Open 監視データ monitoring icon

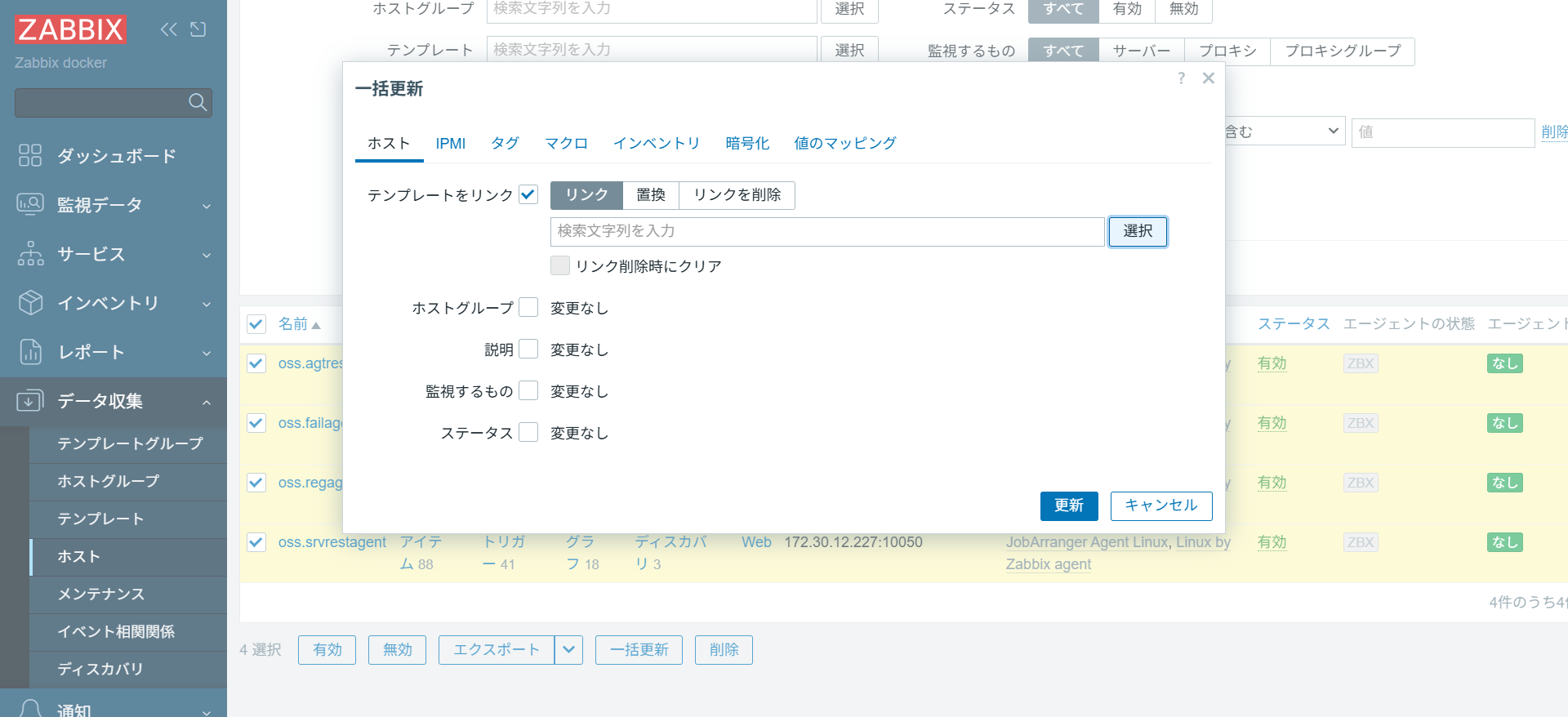pos(30,204)
